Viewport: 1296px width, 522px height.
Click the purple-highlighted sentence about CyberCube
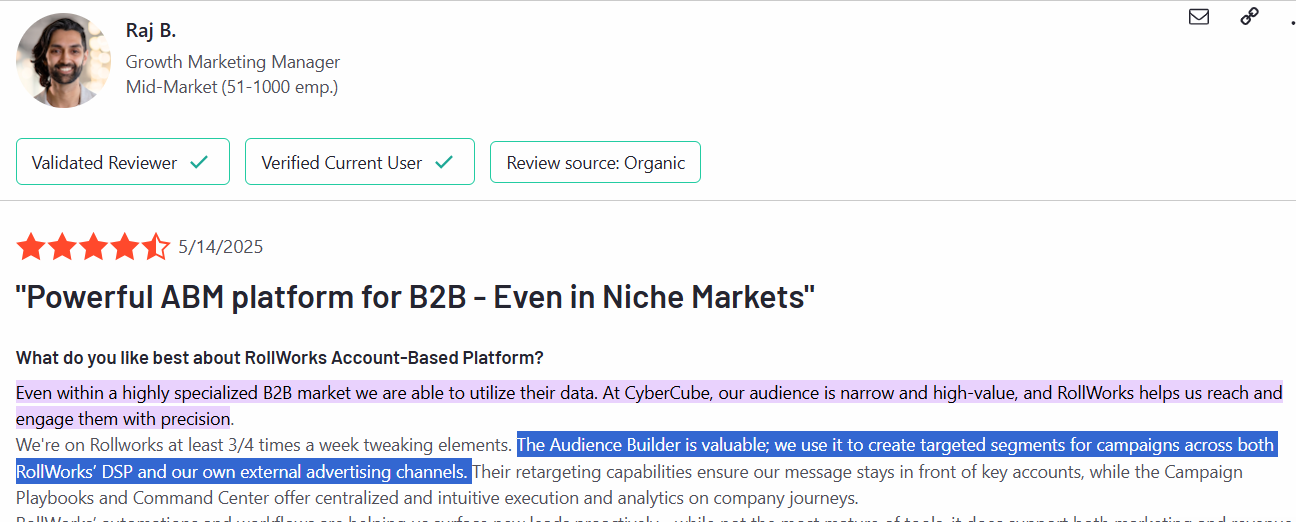[x=649, y=405]
